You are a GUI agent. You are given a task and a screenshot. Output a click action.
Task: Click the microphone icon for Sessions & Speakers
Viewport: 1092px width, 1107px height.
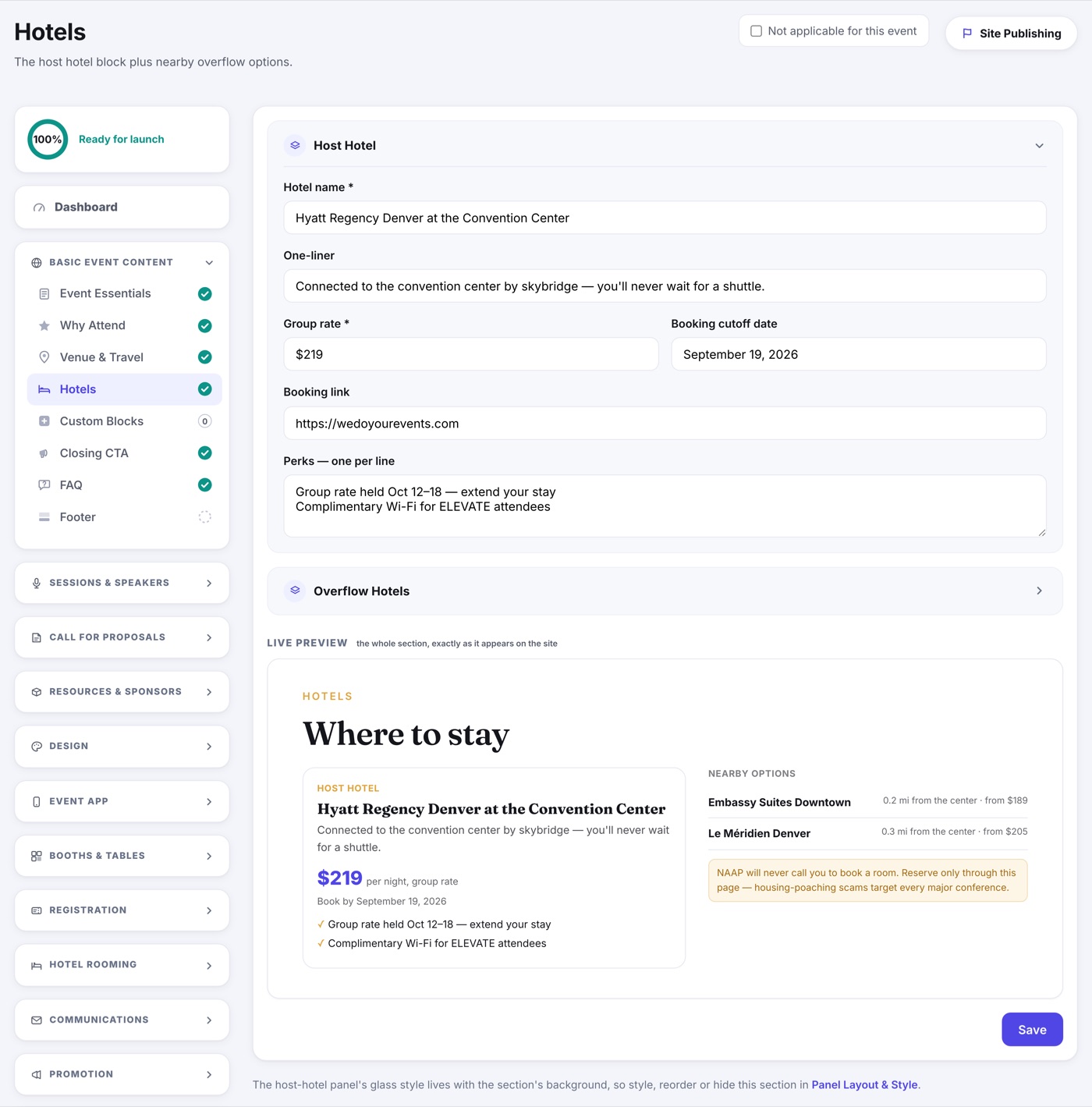37,584
